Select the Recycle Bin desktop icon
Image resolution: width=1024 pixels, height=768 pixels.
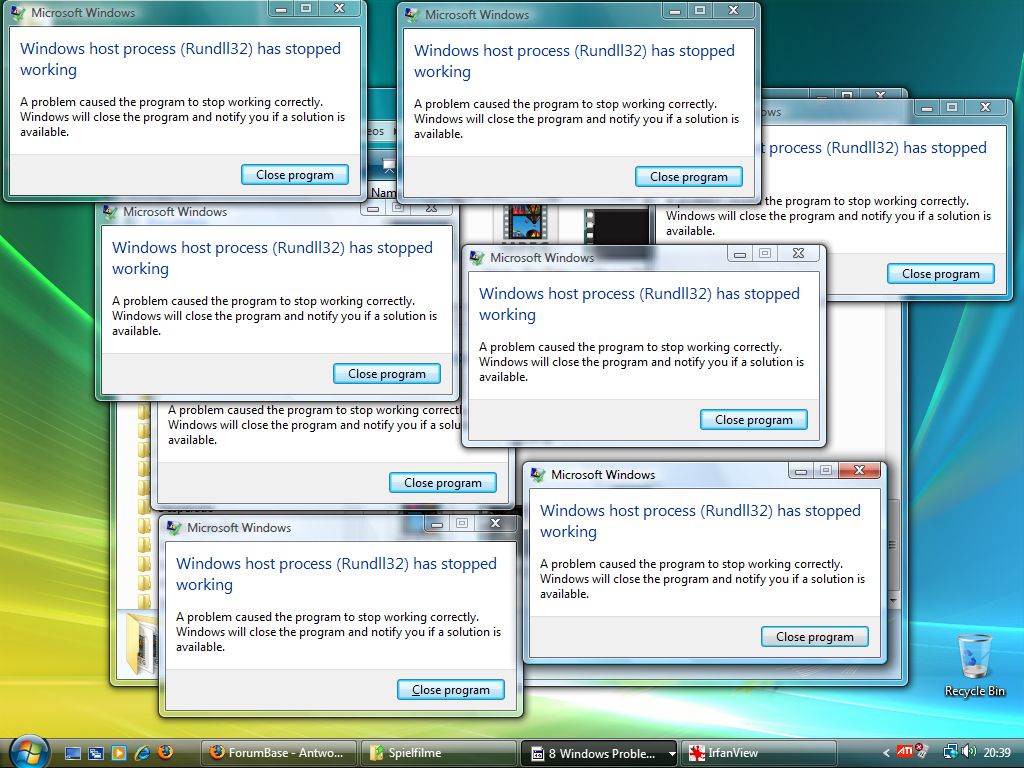tap(974, 665)
